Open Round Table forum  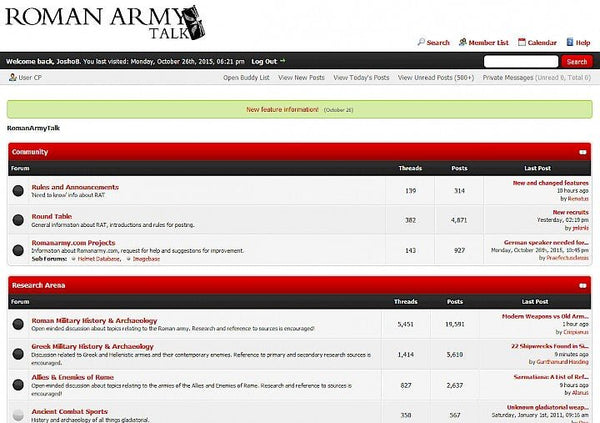click(52, 216)
